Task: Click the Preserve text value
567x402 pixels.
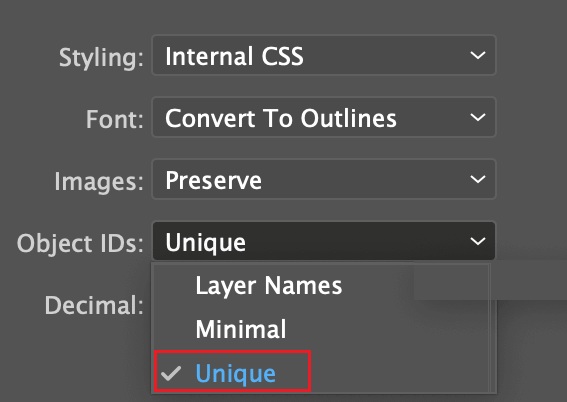Action: (213, 180)
